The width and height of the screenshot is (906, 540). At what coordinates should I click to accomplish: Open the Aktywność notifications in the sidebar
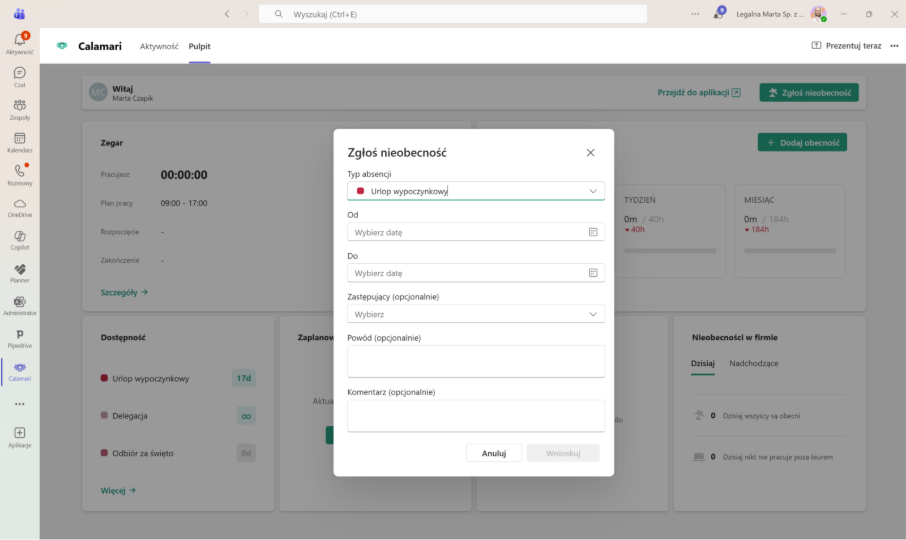20,43
